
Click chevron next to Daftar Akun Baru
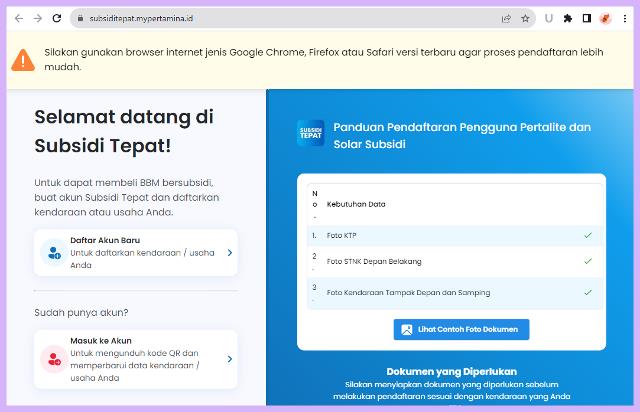click(x=230, y=253)
